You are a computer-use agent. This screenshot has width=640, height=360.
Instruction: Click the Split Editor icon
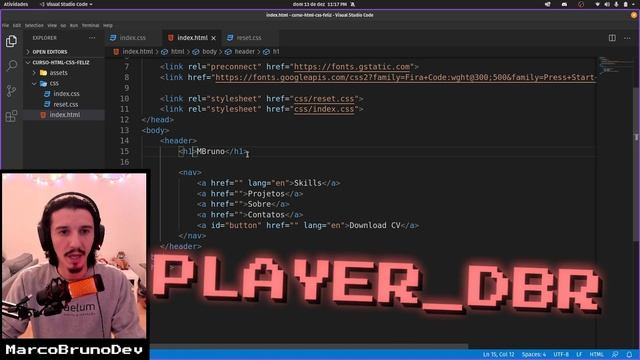612,38
